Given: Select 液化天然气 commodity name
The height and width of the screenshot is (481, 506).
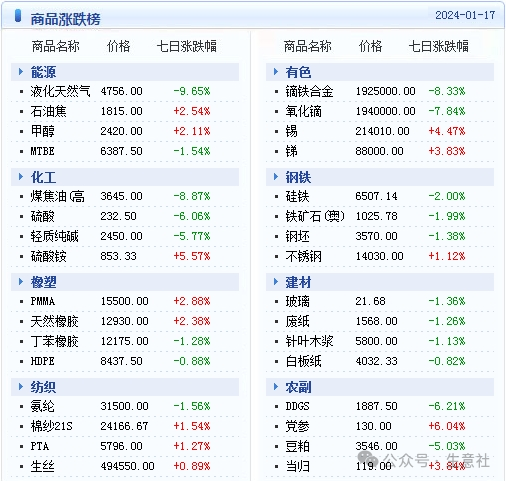Looking at the screenshot, I should click(x=60, y=91).
